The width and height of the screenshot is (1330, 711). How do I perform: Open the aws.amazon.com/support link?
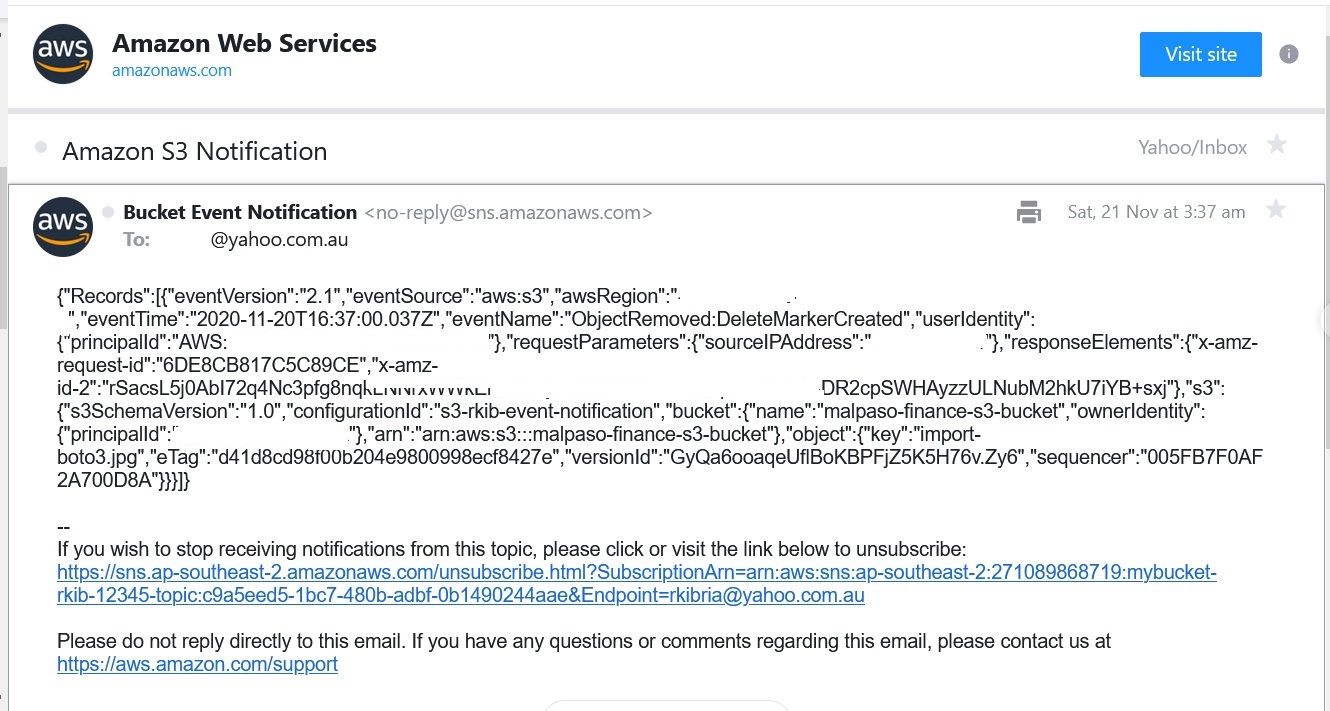[x=197, y=664]
